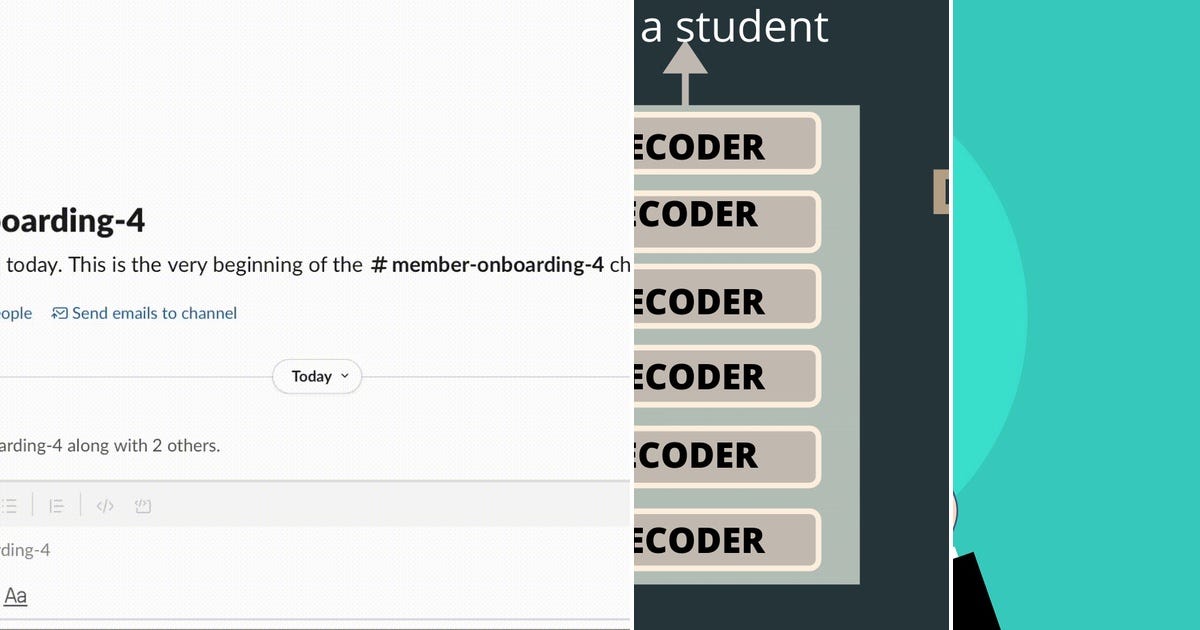The image size is (1200, 630).
Task: Open the Today date dropdown
Action: click(317, 377)
